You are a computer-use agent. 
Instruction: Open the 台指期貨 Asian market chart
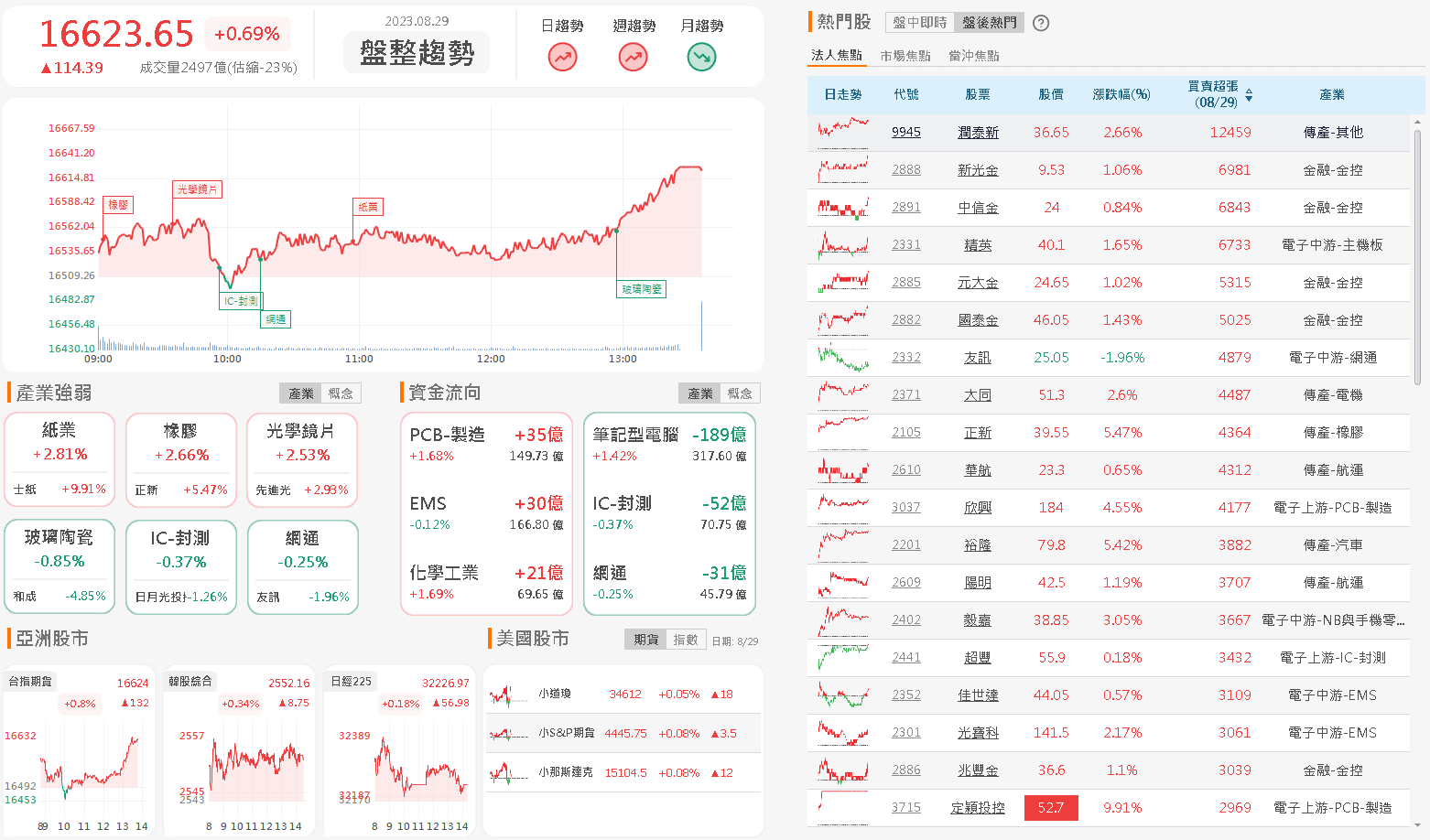tap(78, 750)
